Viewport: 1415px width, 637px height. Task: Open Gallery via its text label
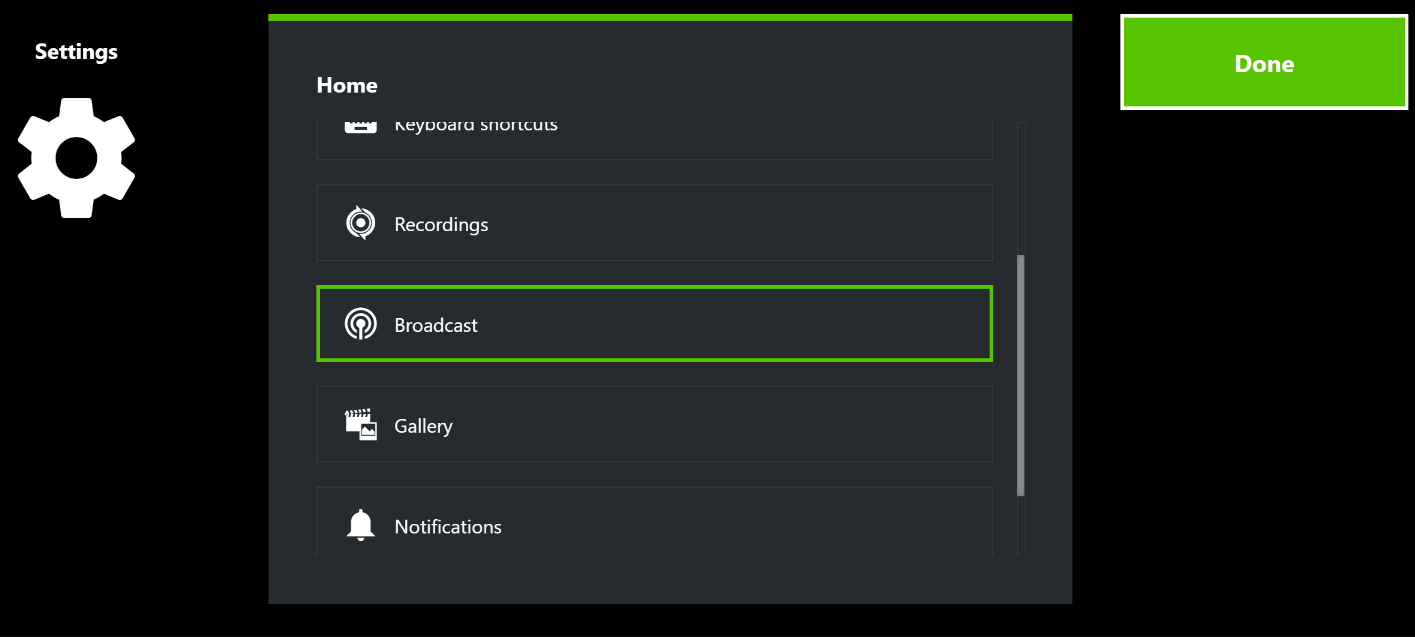(423, 426)
